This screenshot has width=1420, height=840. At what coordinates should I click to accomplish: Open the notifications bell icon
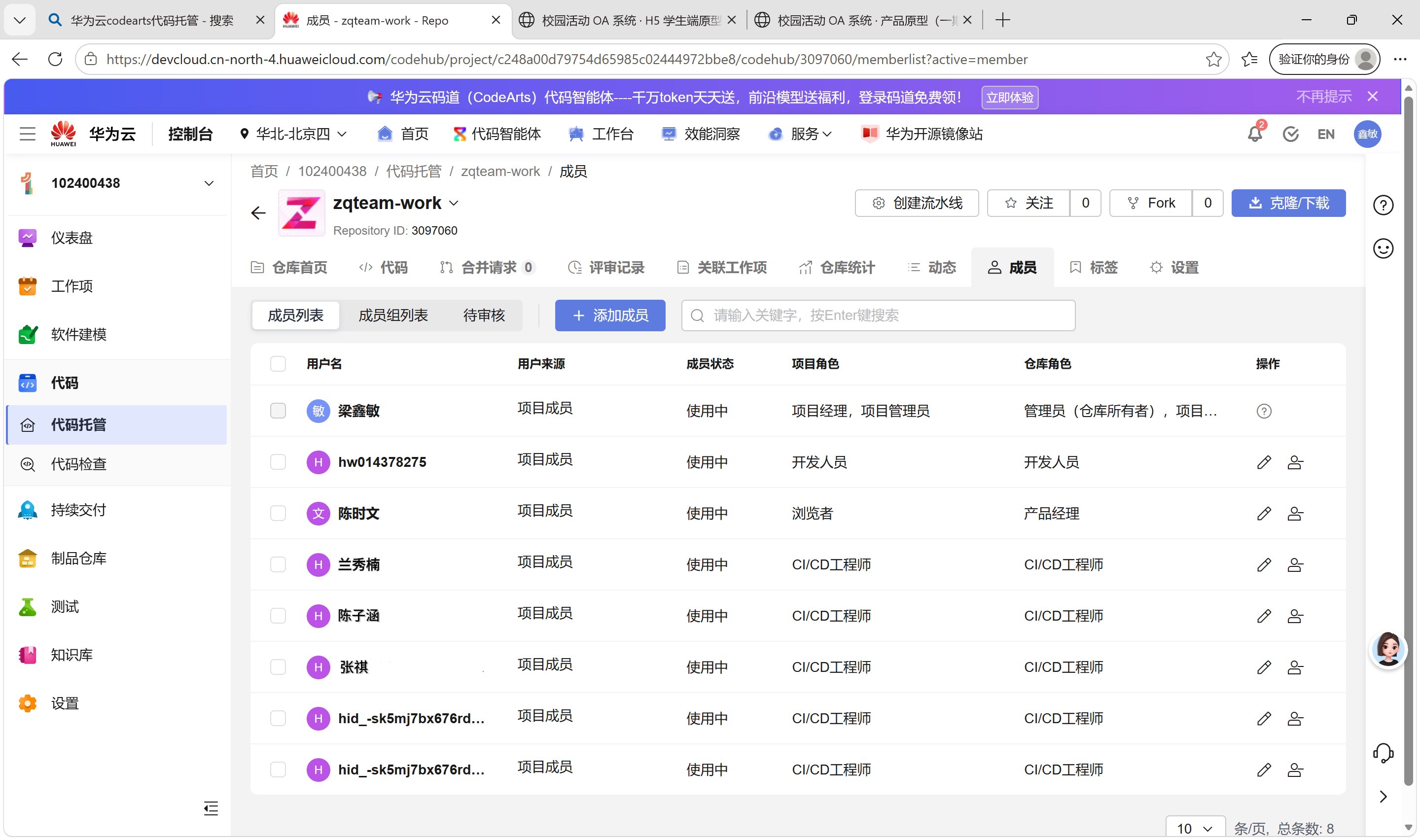1255,134
